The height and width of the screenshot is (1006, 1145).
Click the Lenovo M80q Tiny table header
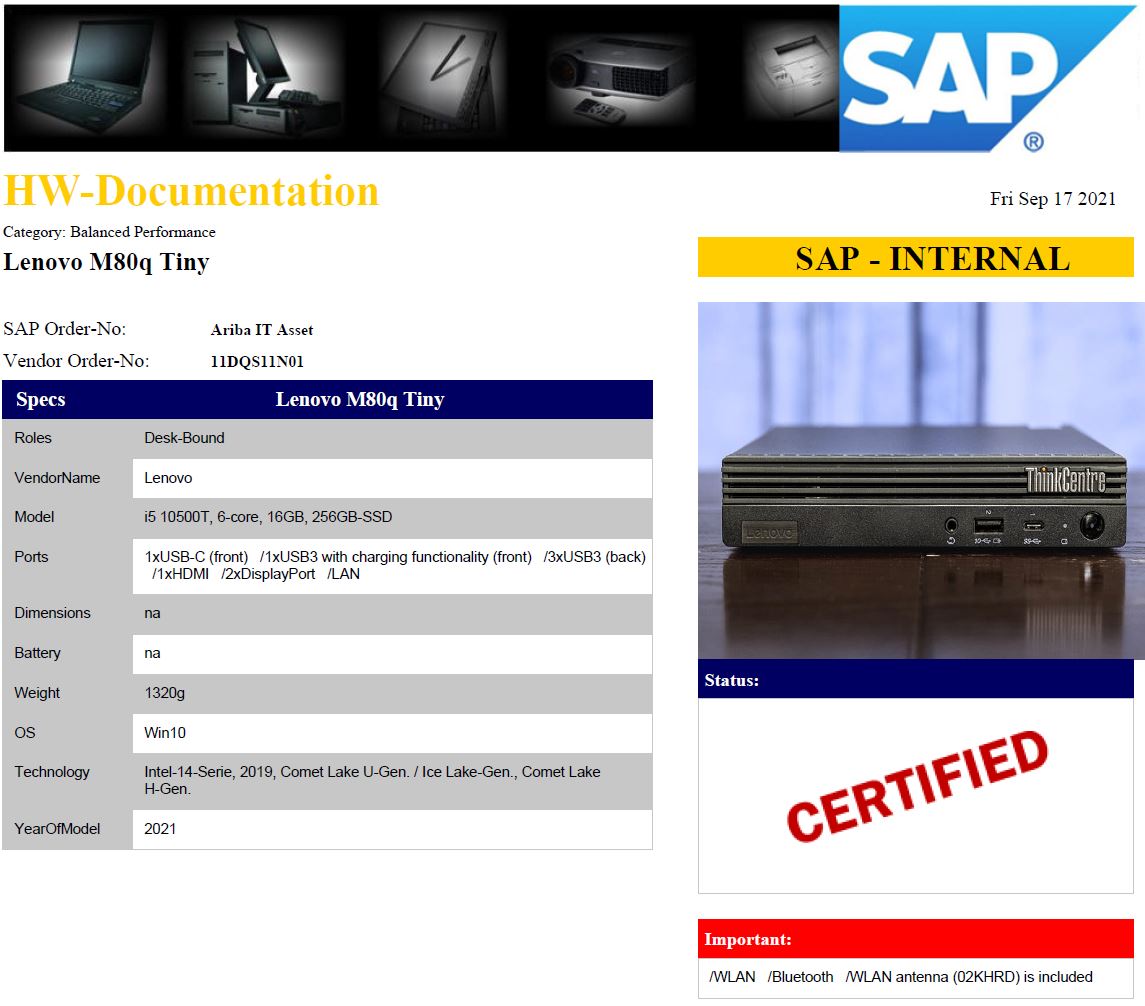click(x=360, y=399)
